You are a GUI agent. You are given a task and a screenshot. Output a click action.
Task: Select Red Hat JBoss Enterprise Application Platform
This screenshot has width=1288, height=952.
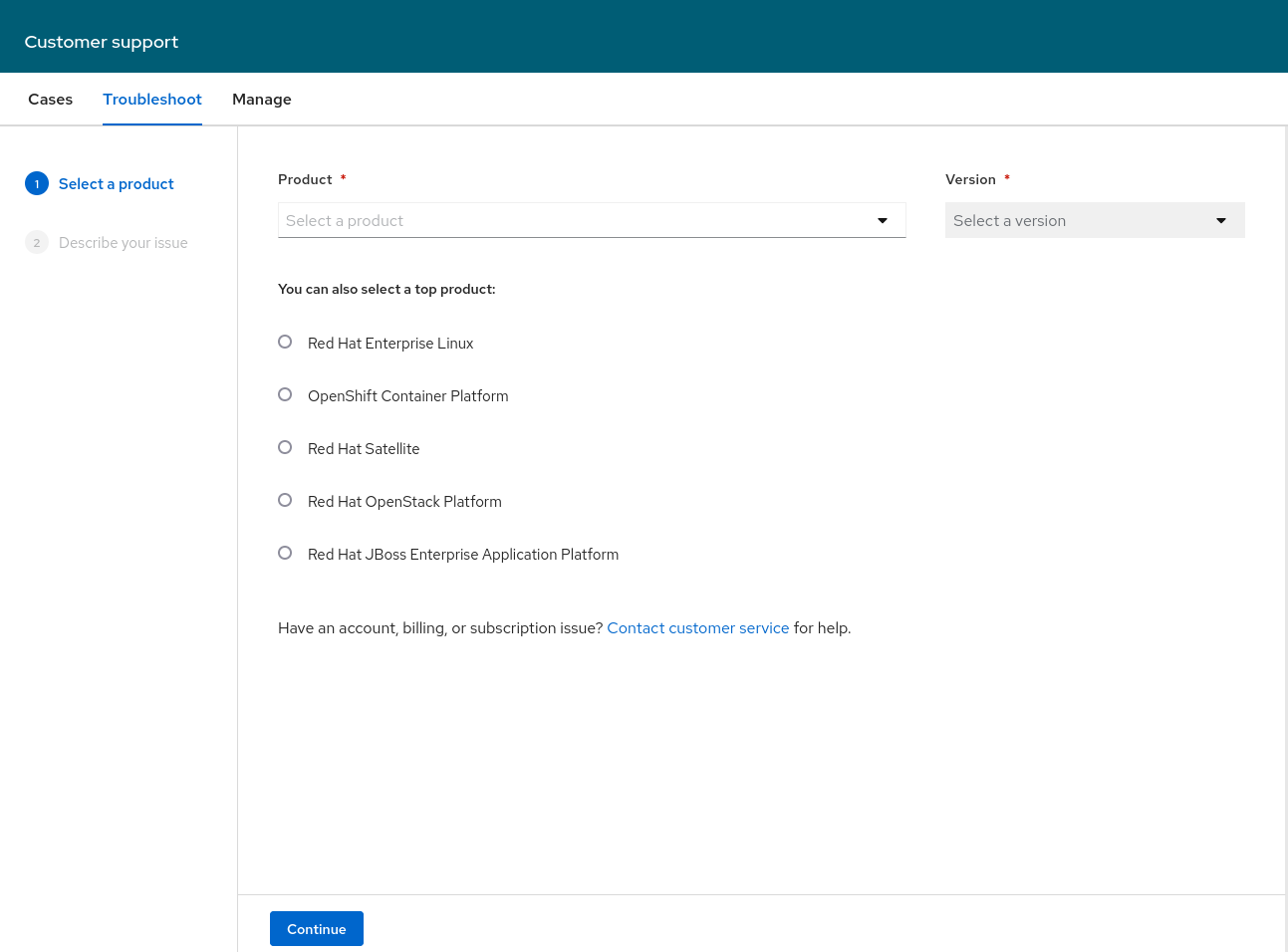pyautogui.click(x=285, y=554)
